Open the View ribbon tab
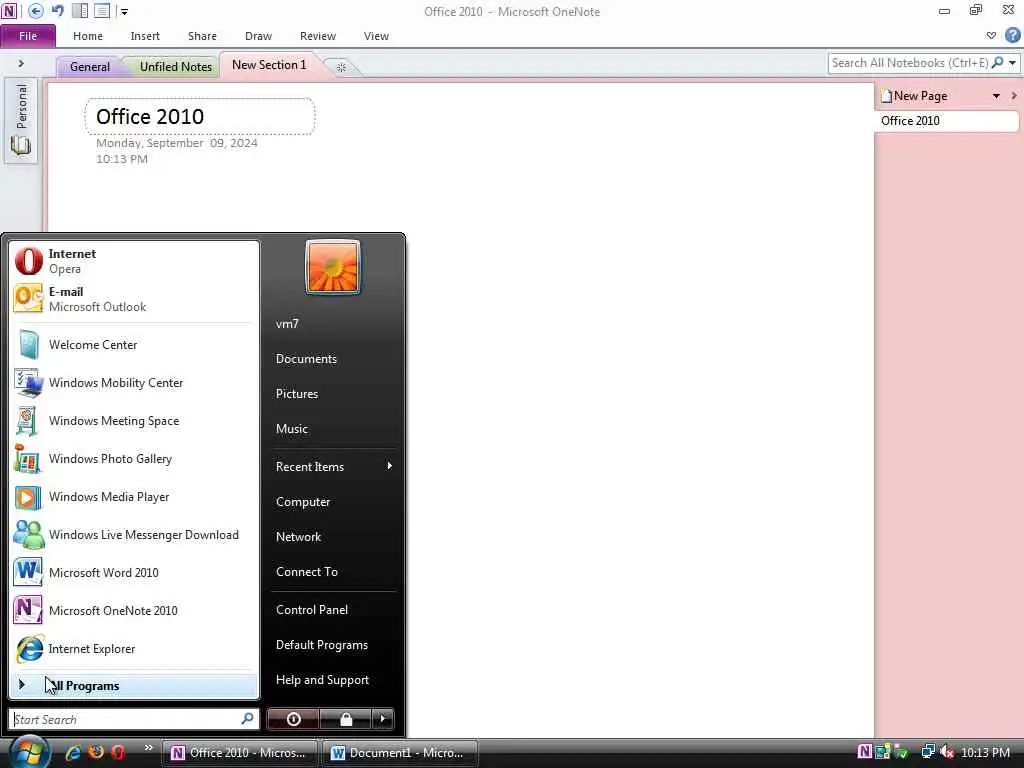This screenshot has height=768, width=1024. (x=376, y=36)
